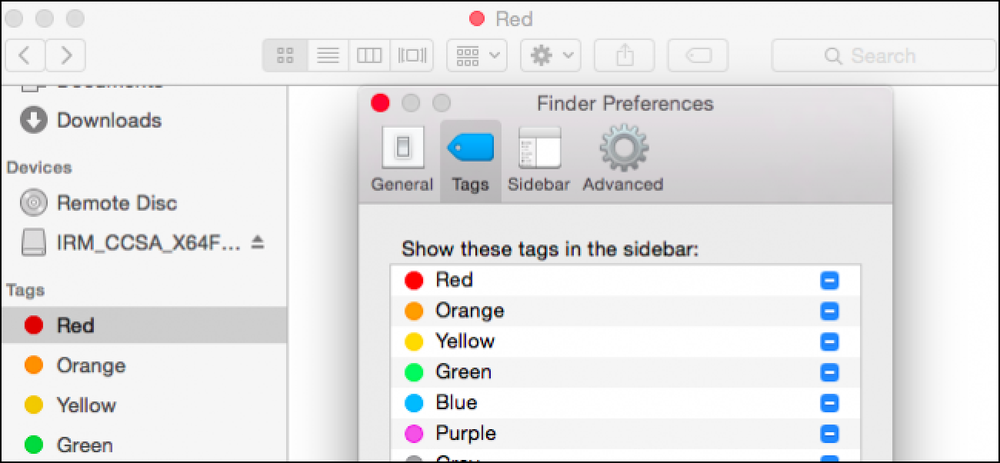The image size is (1000, 463).
Task: Switch Finder to column view
Action: tap(369, 55)
